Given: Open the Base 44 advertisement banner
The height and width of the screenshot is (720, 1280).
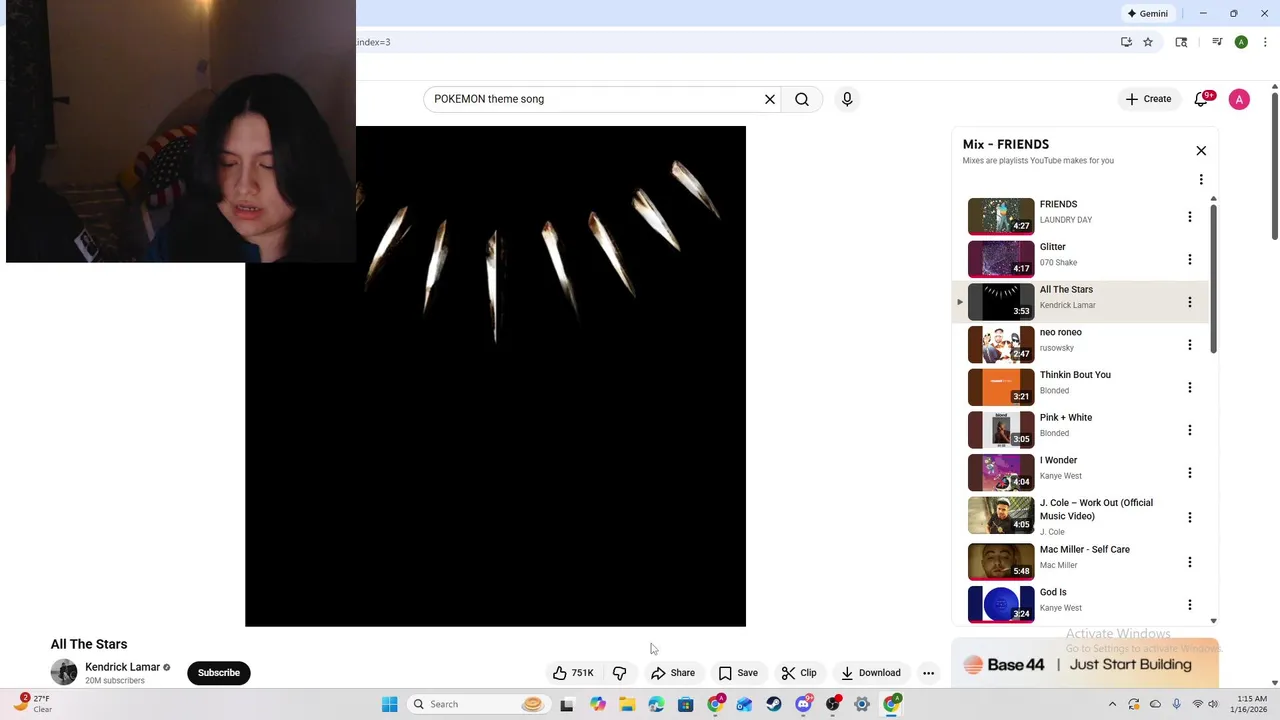Looking at the screenshot, I should [1085, 664].
